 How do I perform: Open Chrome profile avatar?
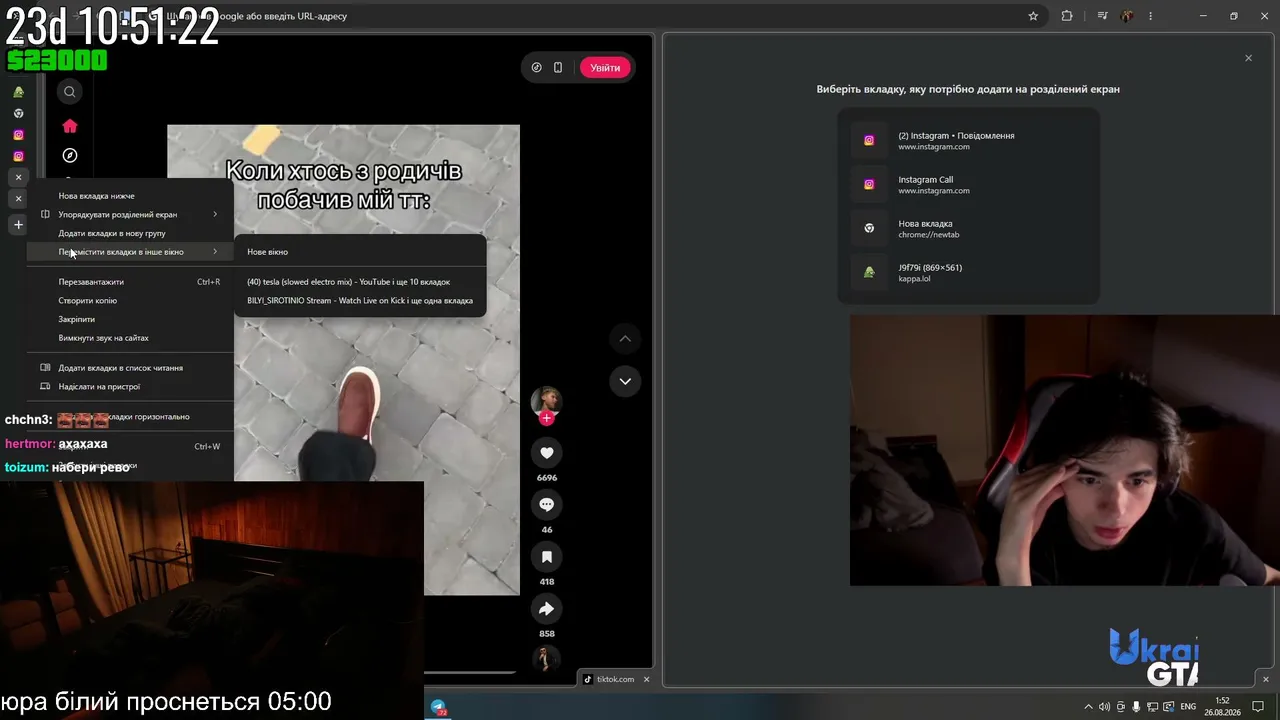[x=1128, y=16]
